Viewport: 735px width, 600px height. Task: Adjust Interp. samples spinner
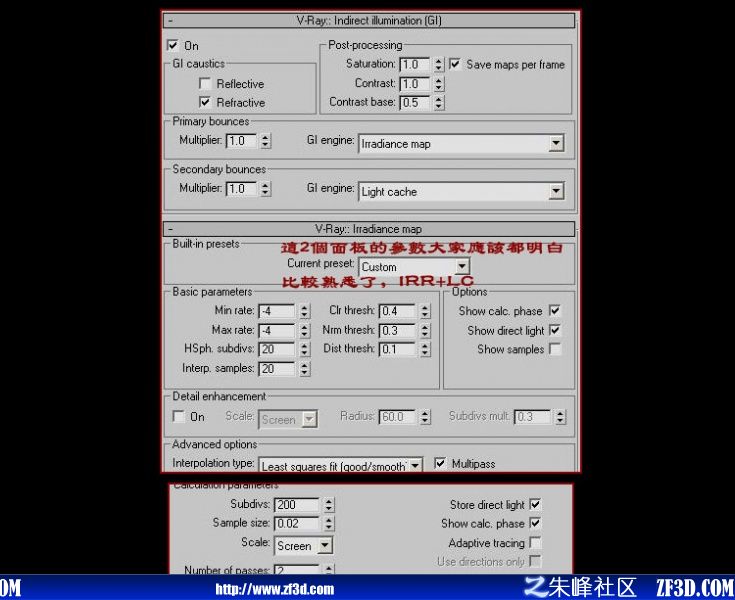305,369
